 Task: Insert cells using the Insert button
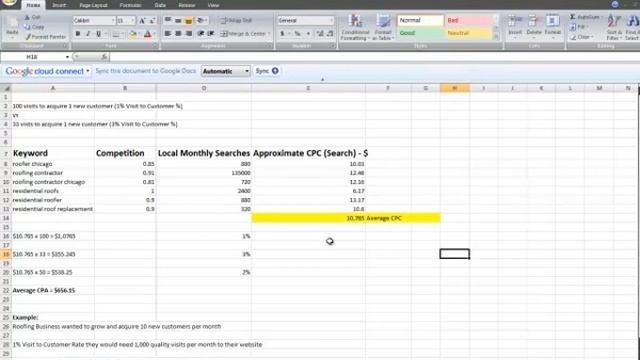tap(515, 26)
